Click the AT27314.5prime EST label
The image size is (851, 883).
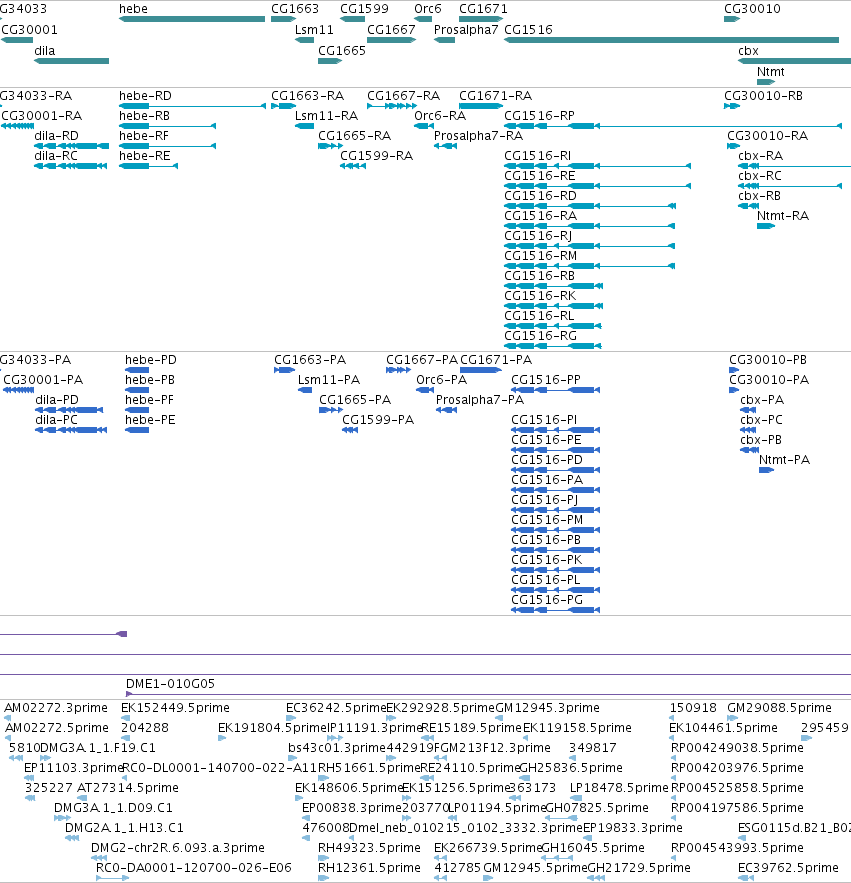[128, 788]
